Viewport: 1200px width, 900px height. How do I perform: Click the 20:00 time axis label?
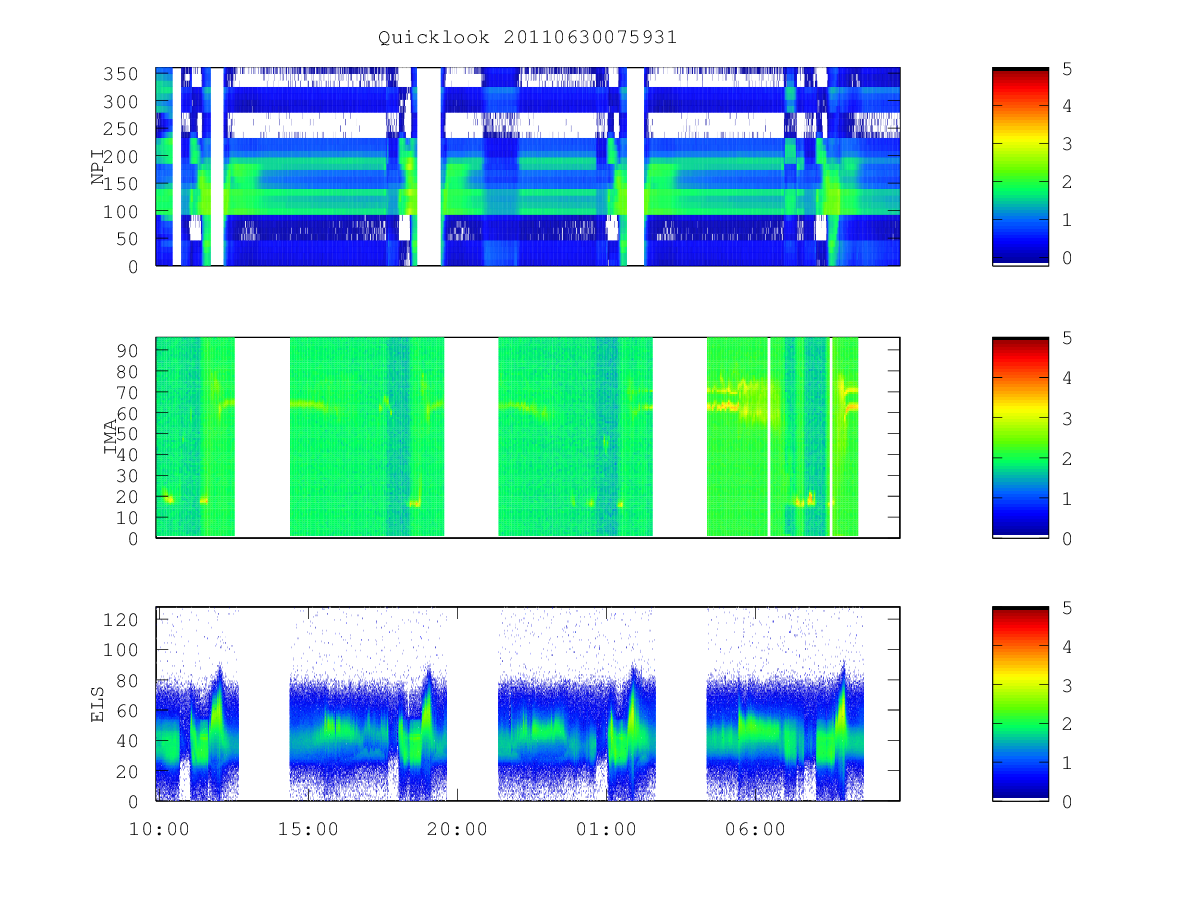tap(458, 829)
